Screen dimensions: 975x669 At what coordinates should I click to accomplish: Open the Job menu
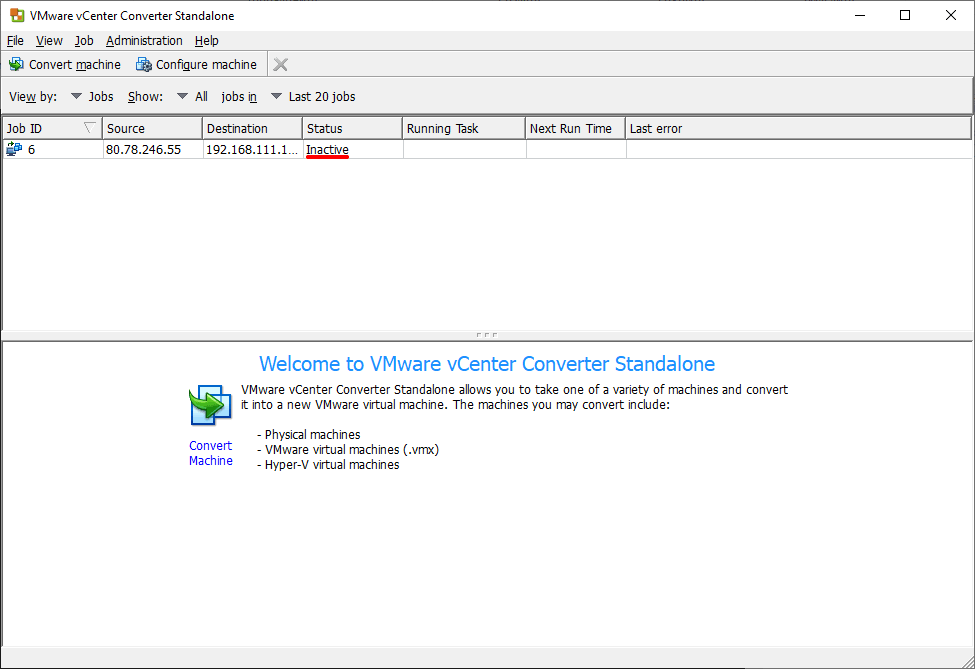click(84, 41)
